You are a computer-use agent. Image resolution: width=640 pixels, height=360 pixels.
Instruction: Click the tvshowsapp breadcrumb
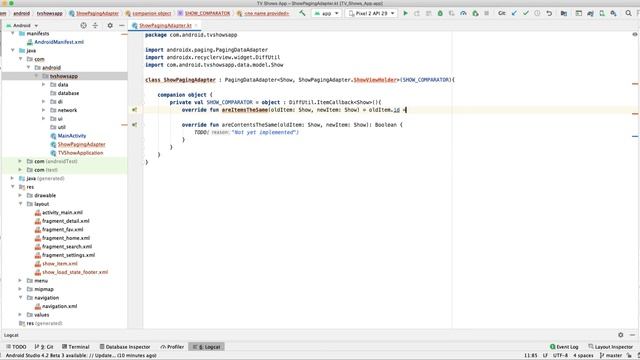click(49, 13)
